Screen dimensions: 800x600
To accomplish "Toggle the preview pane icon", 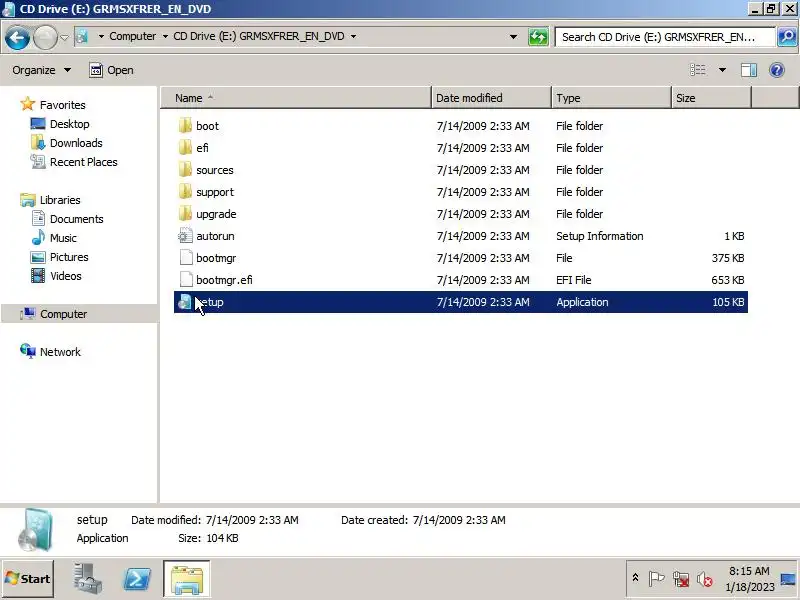I will [x=748, y=70].
